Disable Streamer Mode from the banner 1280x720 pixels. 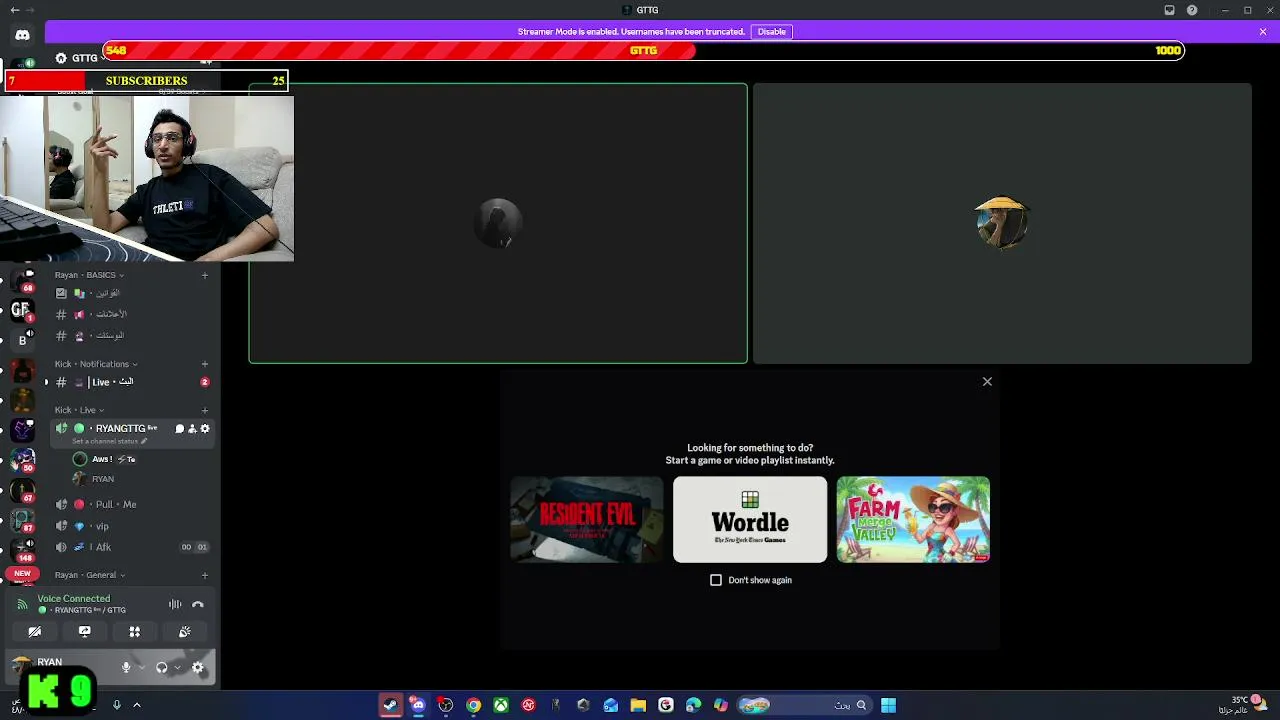[x=772, y=32]
